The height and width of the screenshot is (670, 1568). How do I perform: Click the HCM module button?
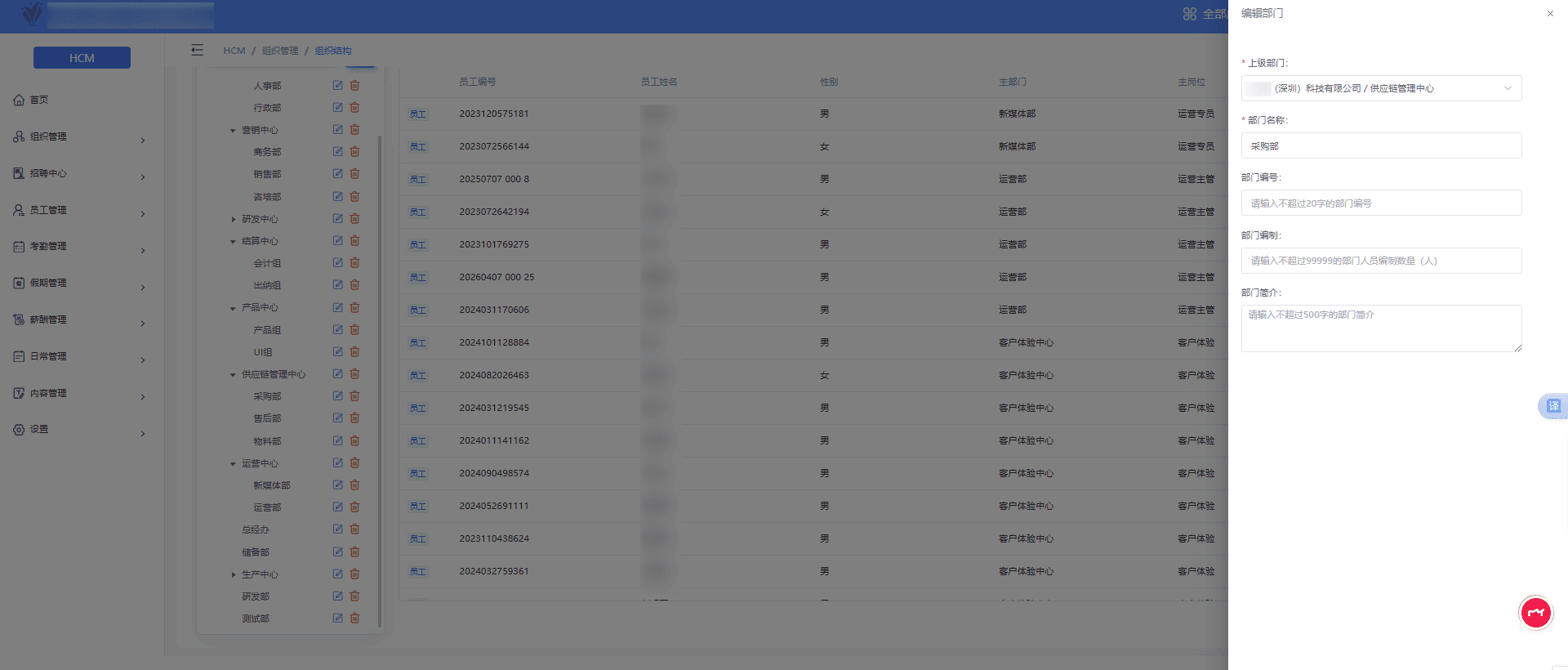click(x=82, y=58)
